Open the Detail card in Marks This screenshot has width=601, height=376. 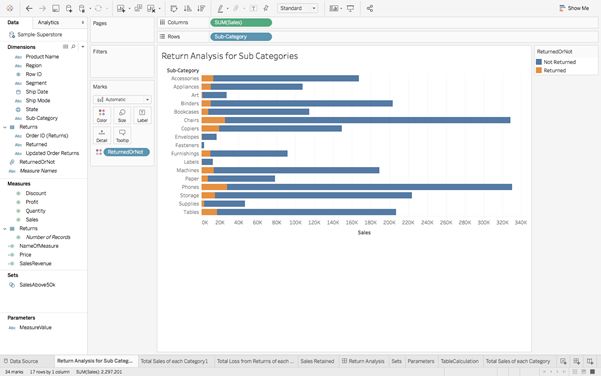point(102,136)
